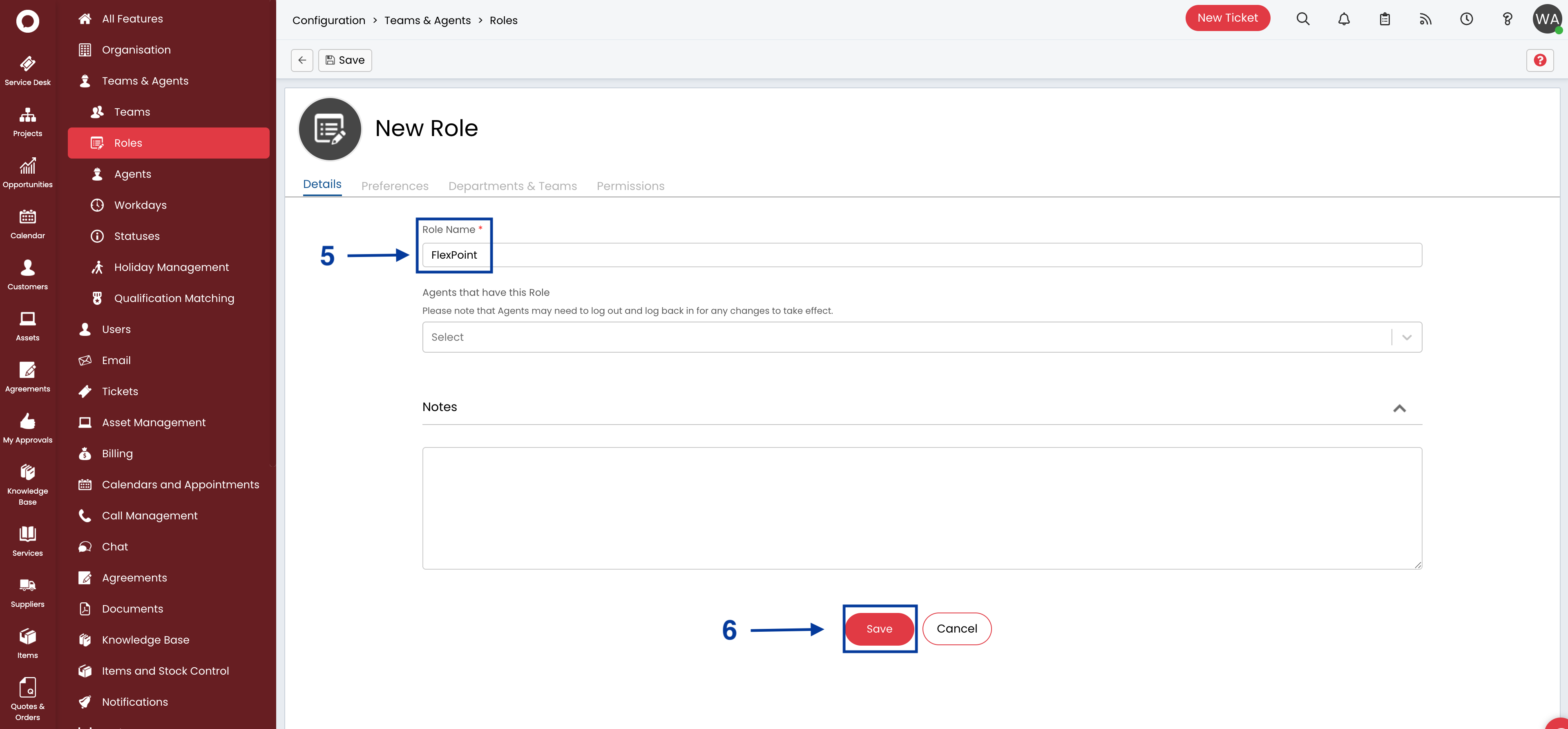The image size is (1568, 729).
Task: Click the search magnifier icon
Action: [1302, 19]
